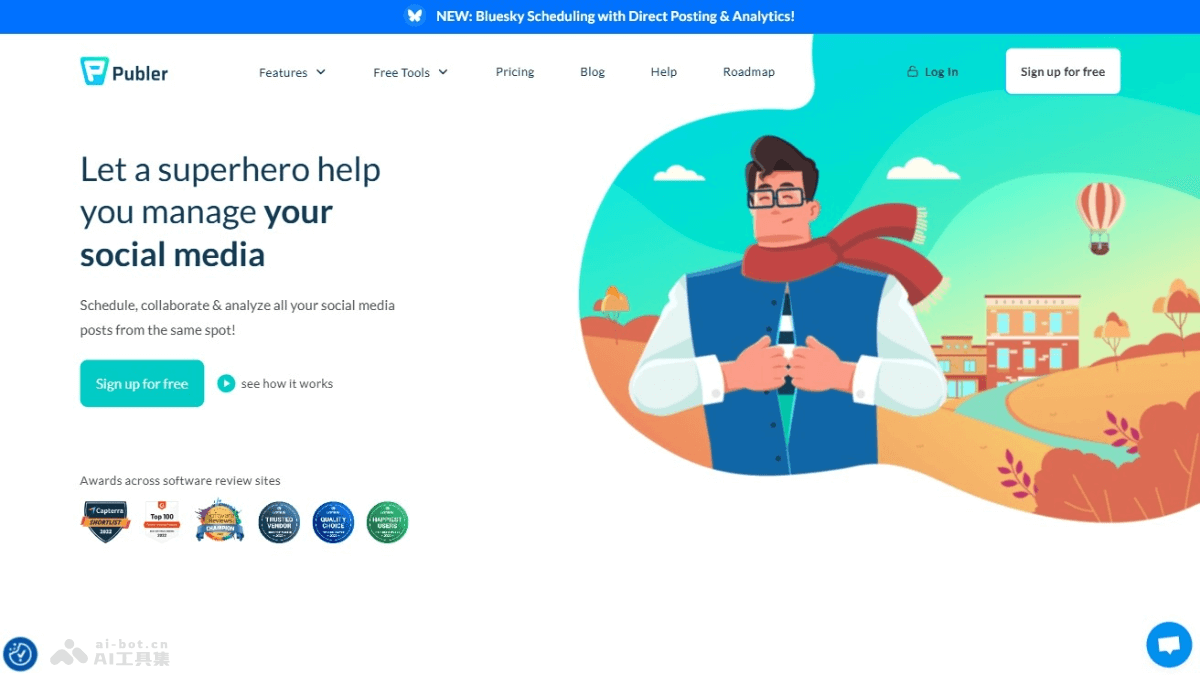Click the play icon for see how it works
The width and height of the screenshot is (1200, 675).
coord(226,383)
